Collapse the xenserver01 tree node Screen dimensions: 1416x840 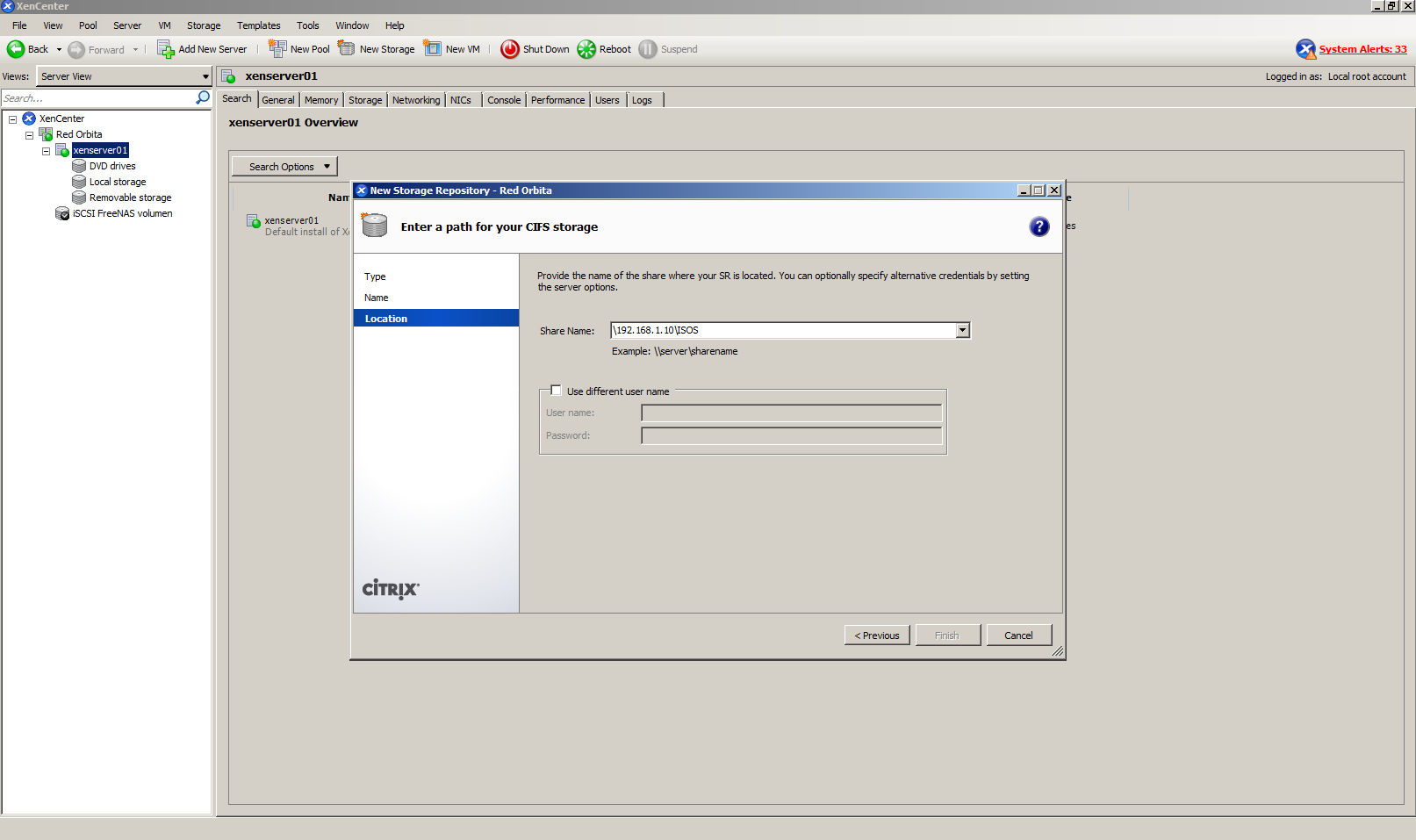[46, 151]
